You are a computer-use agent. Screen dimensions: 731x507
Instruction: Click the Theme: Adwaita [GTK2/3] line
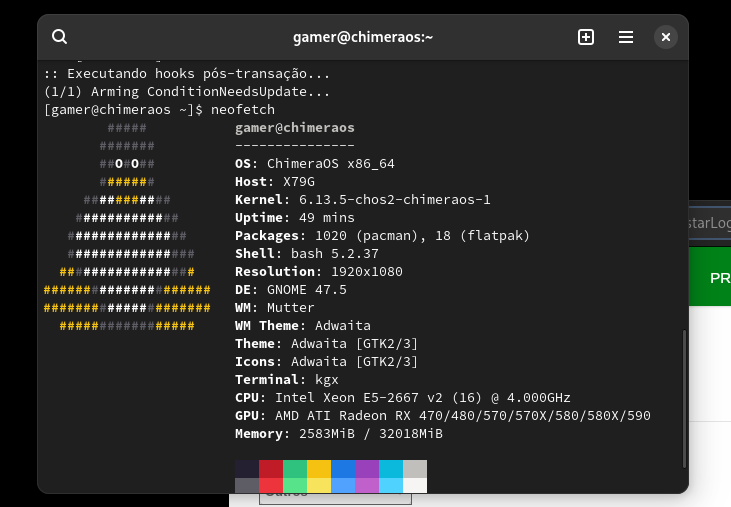[x=326, y=344]
